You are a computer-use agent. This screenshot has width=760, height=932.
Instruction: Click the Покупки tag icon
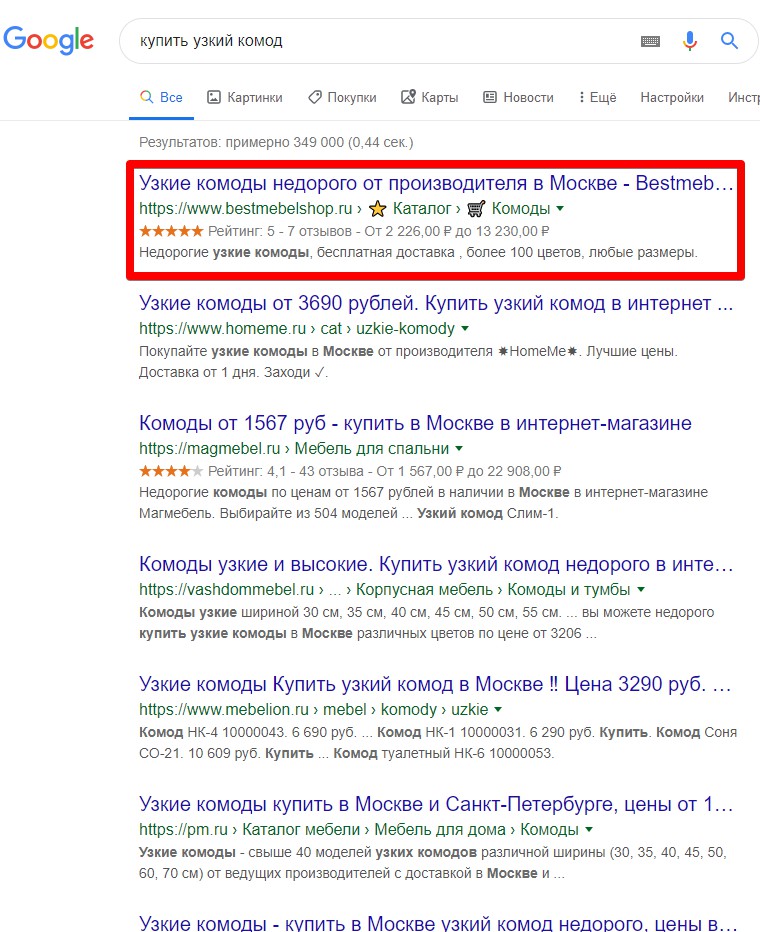[314, 97]
